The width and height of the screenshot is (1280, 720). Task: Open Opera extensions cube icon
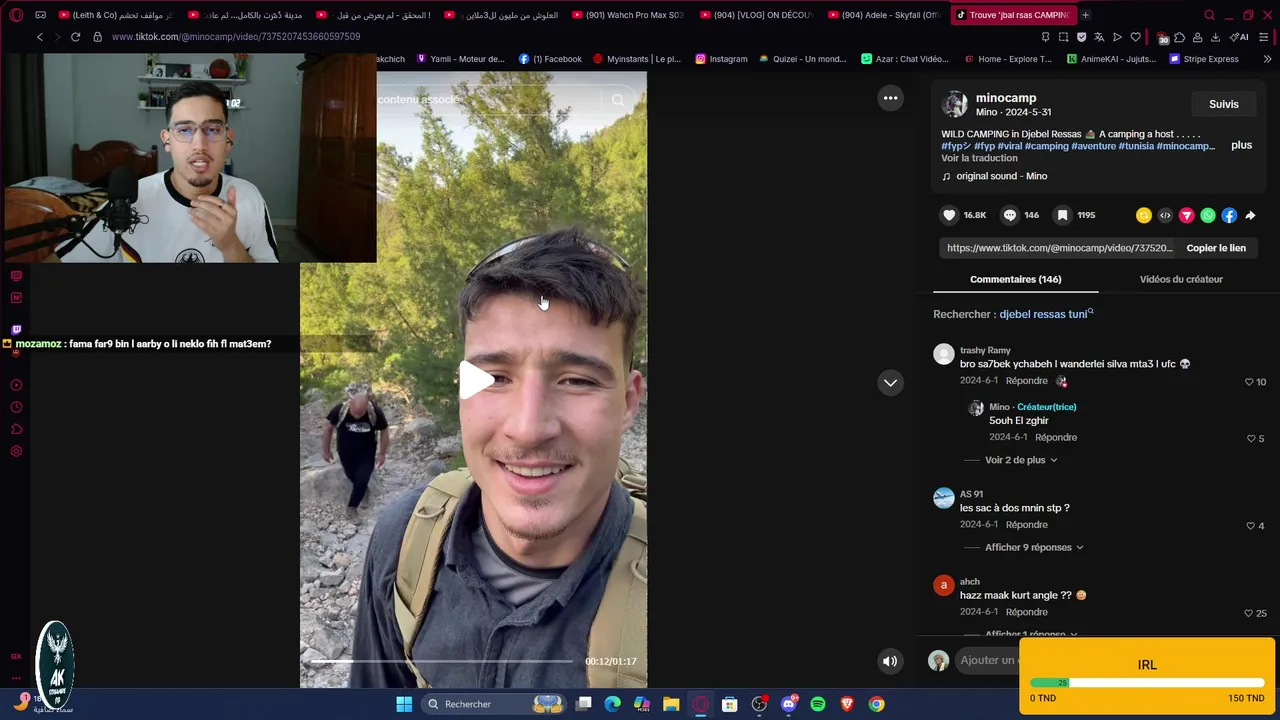pyautogui.click(x=1179, y=37)
